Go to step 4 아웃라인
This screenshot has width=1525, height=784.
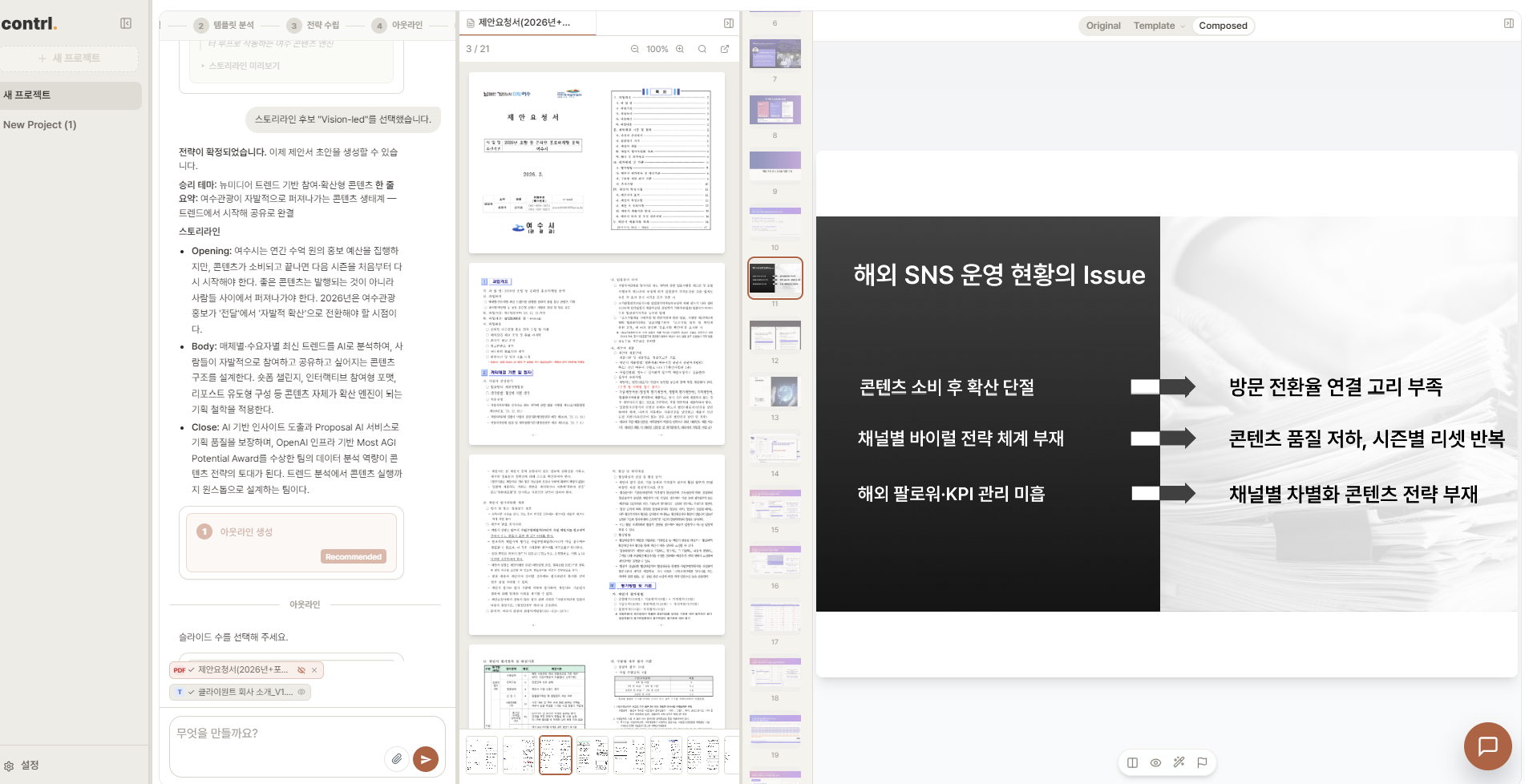[398, 26]
